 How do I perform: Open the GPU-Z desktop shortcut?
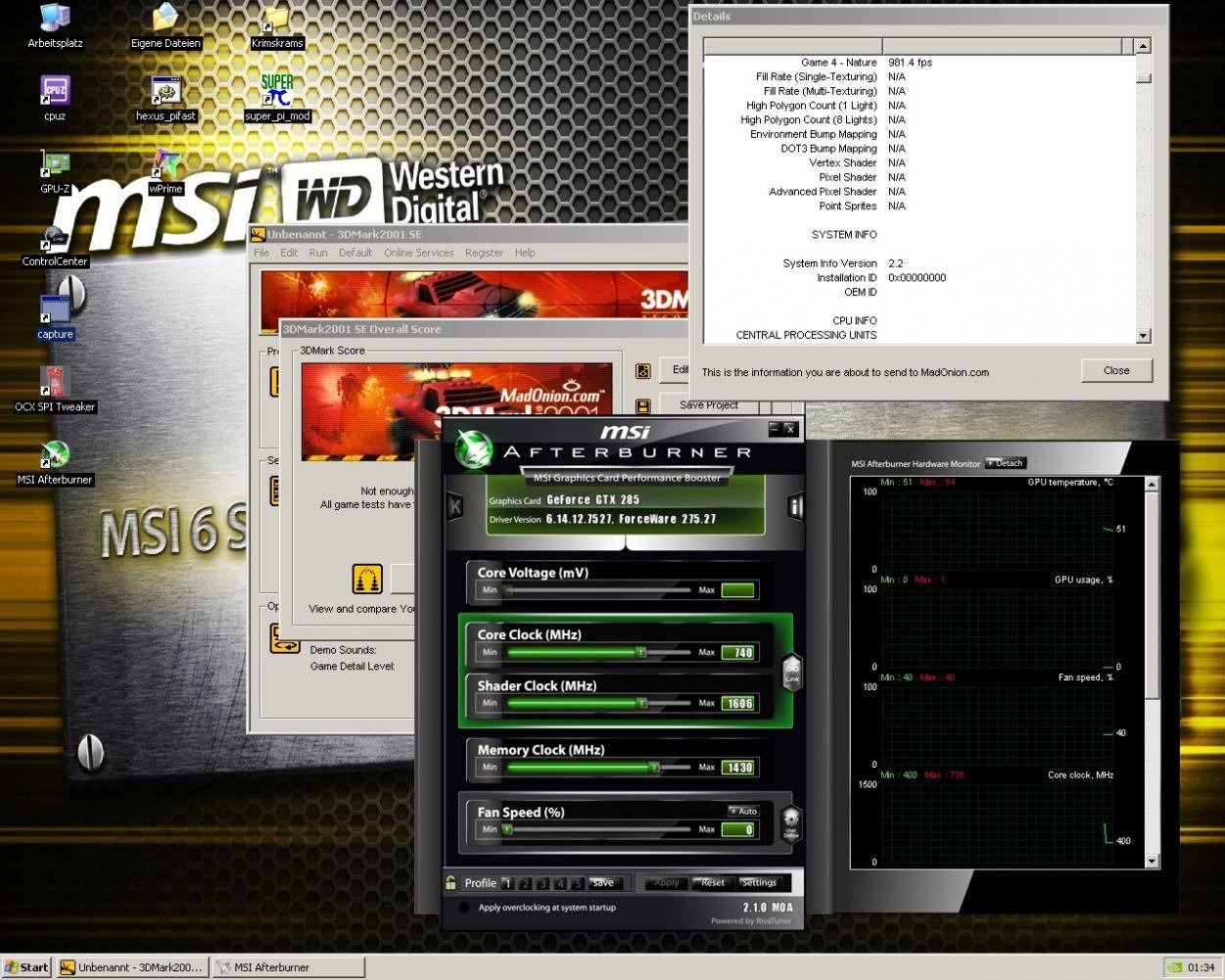55,163
